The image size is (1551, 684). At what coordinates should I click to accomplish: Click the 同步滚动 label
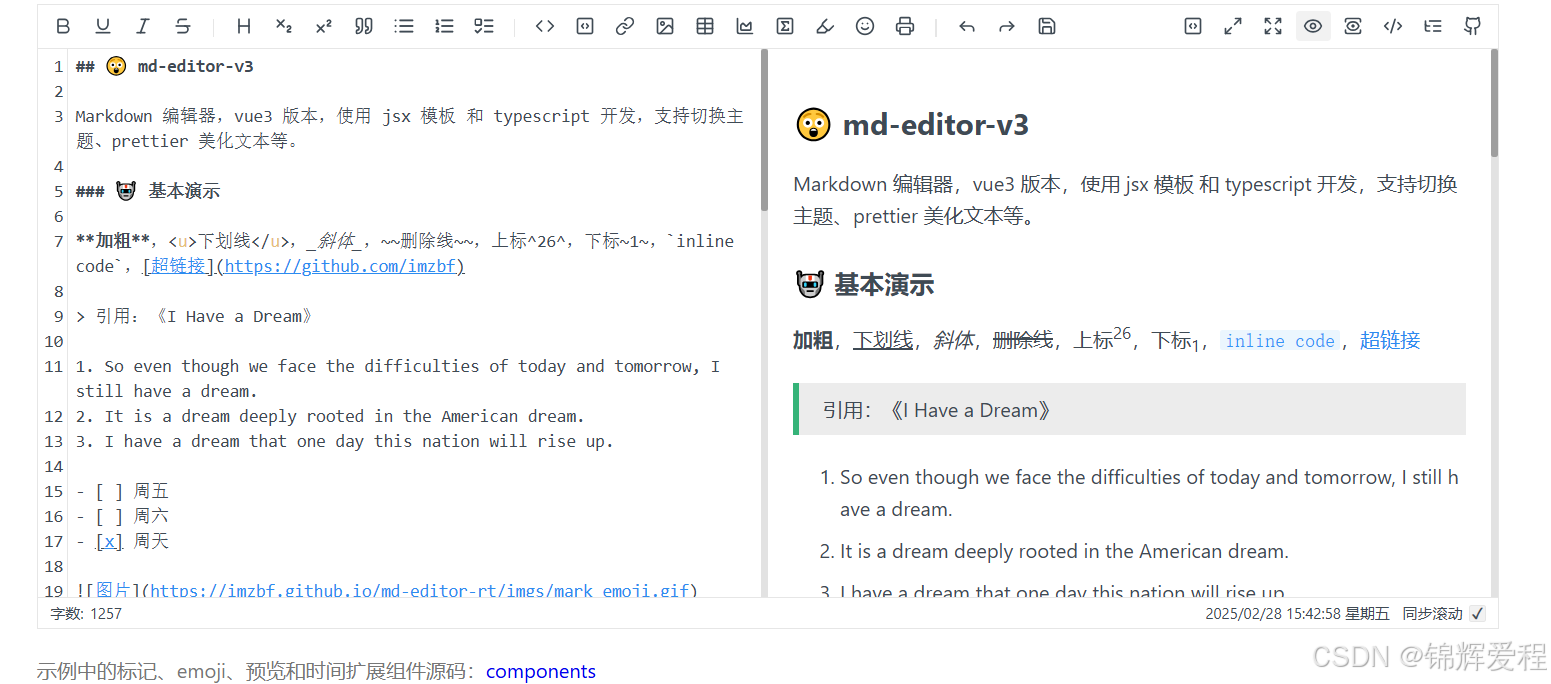[x=1432, y=614]
